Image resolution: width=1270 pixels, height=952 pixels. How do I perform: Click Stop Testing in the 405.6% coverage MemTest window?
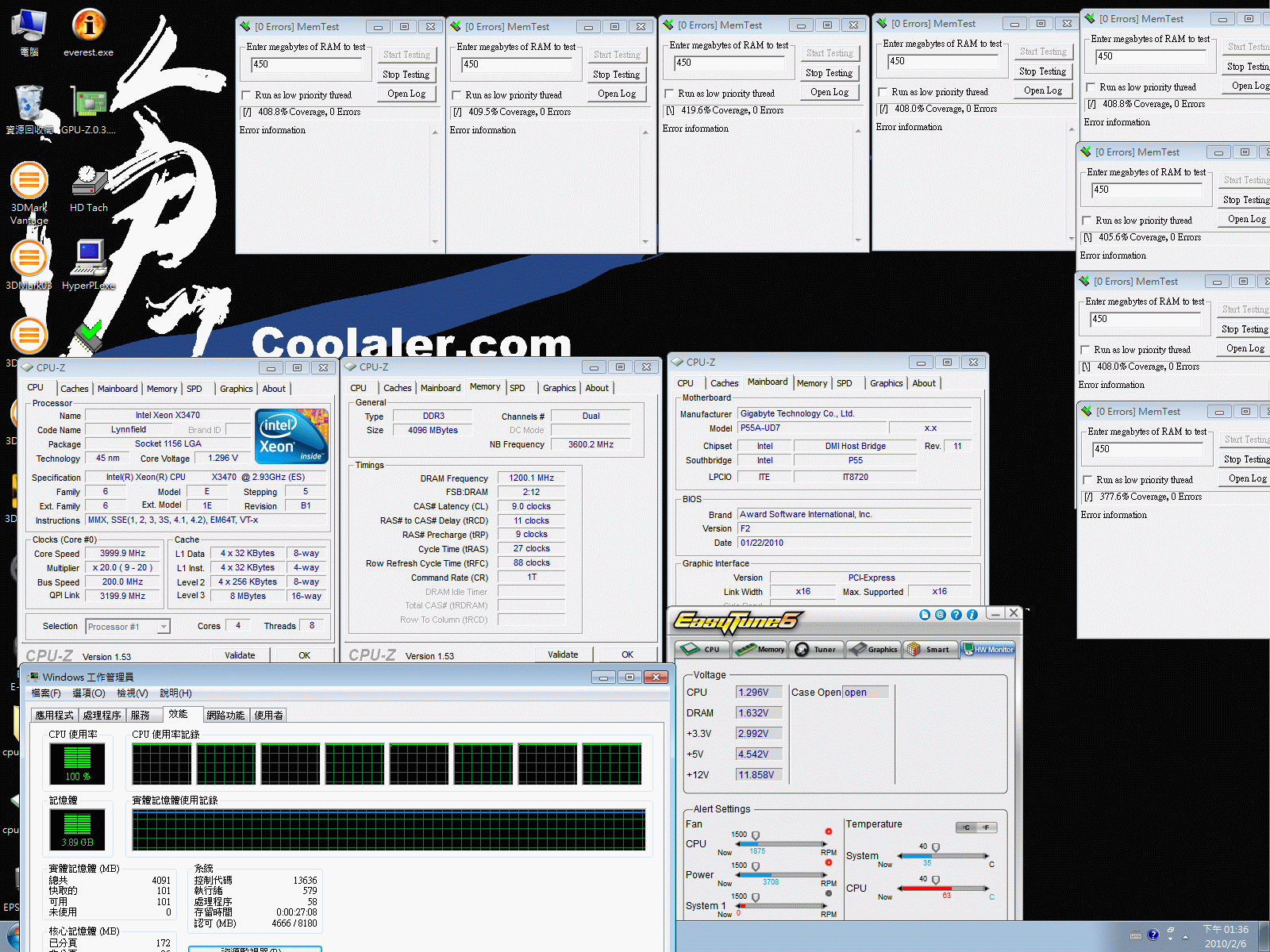[1245, 200]
